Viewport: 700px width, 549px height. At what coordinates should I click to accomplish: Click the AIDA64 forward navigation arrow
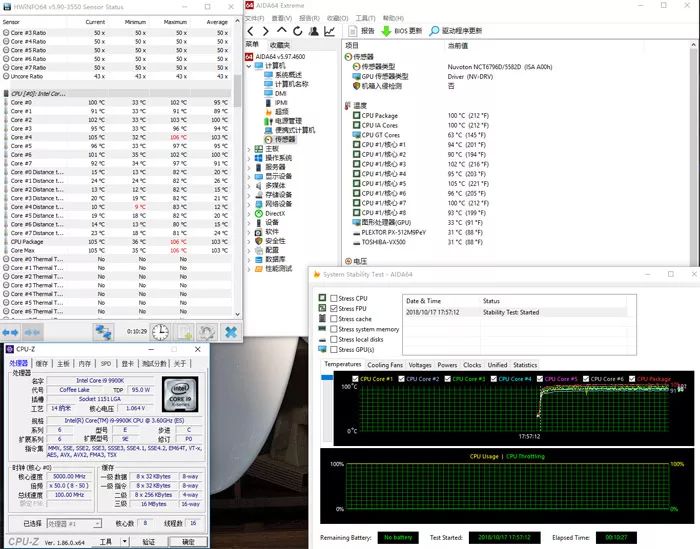(266, 31)
